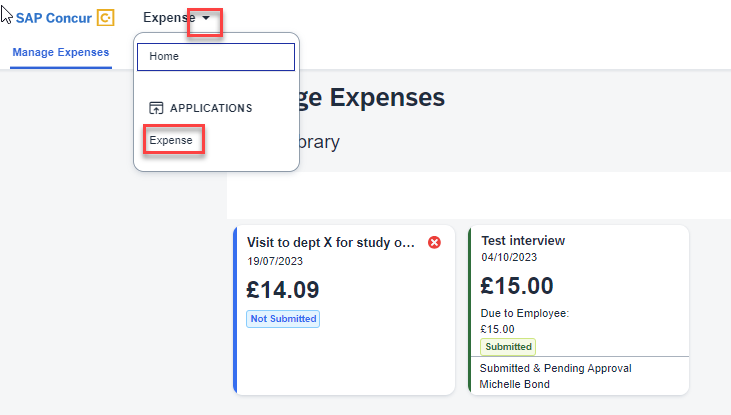Click the Submitted status badge
The width and height of the screenshot is (731, 415).
[508, 347]
